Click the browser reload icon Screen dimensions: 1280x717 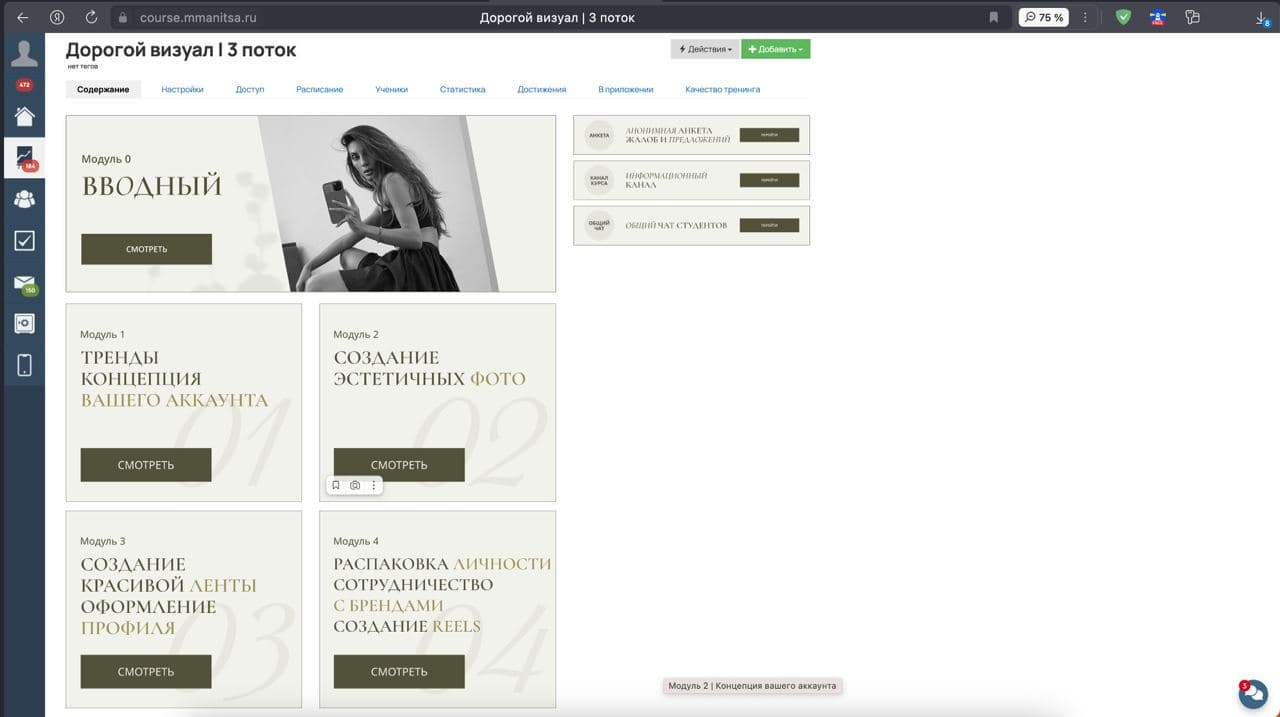[x=91, y=17]
